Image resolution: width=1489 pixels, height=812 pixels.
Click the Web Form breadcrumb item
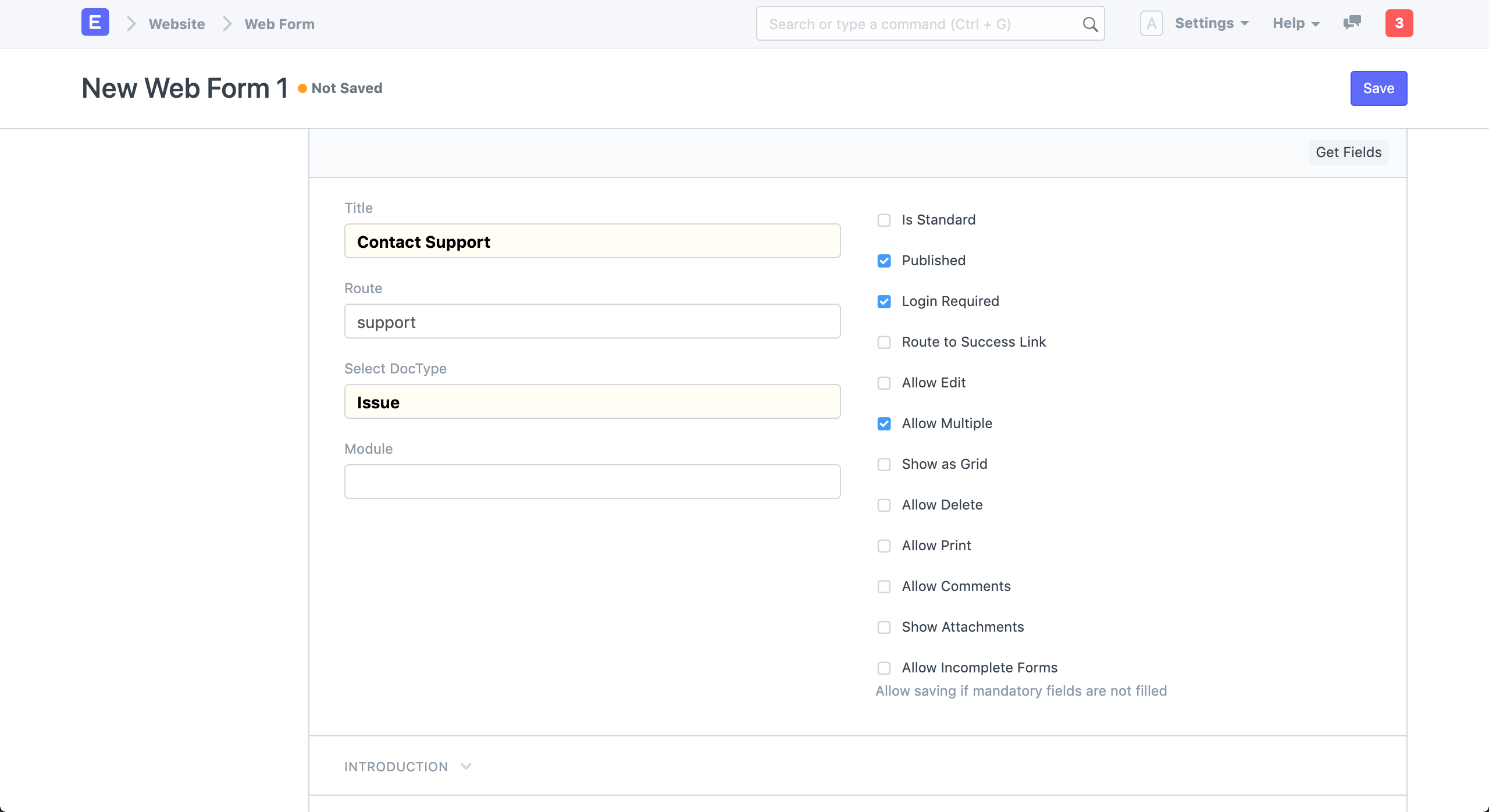(280, 23)
